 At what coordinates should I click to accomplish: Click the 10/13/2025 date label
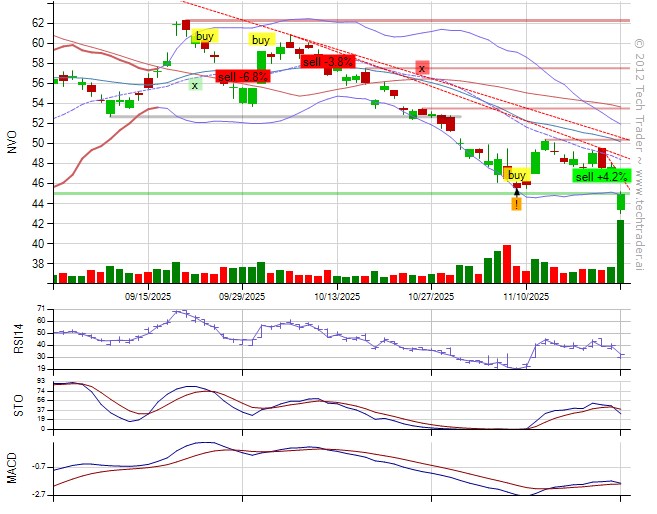337,296
